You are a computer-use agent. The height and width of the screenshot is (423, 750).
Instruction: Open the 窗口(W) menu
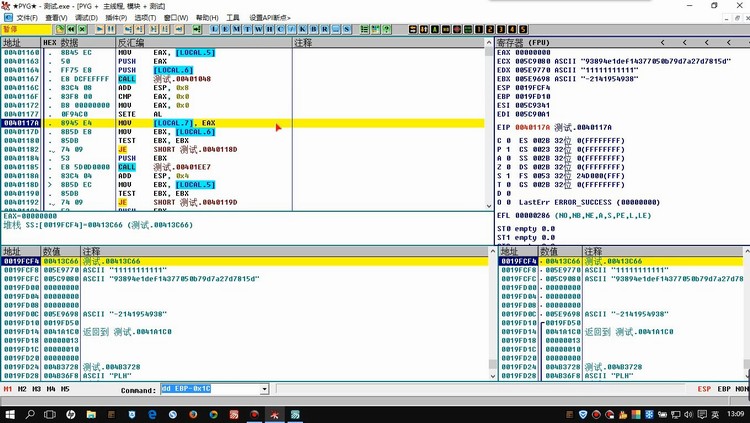pos(176,18)
